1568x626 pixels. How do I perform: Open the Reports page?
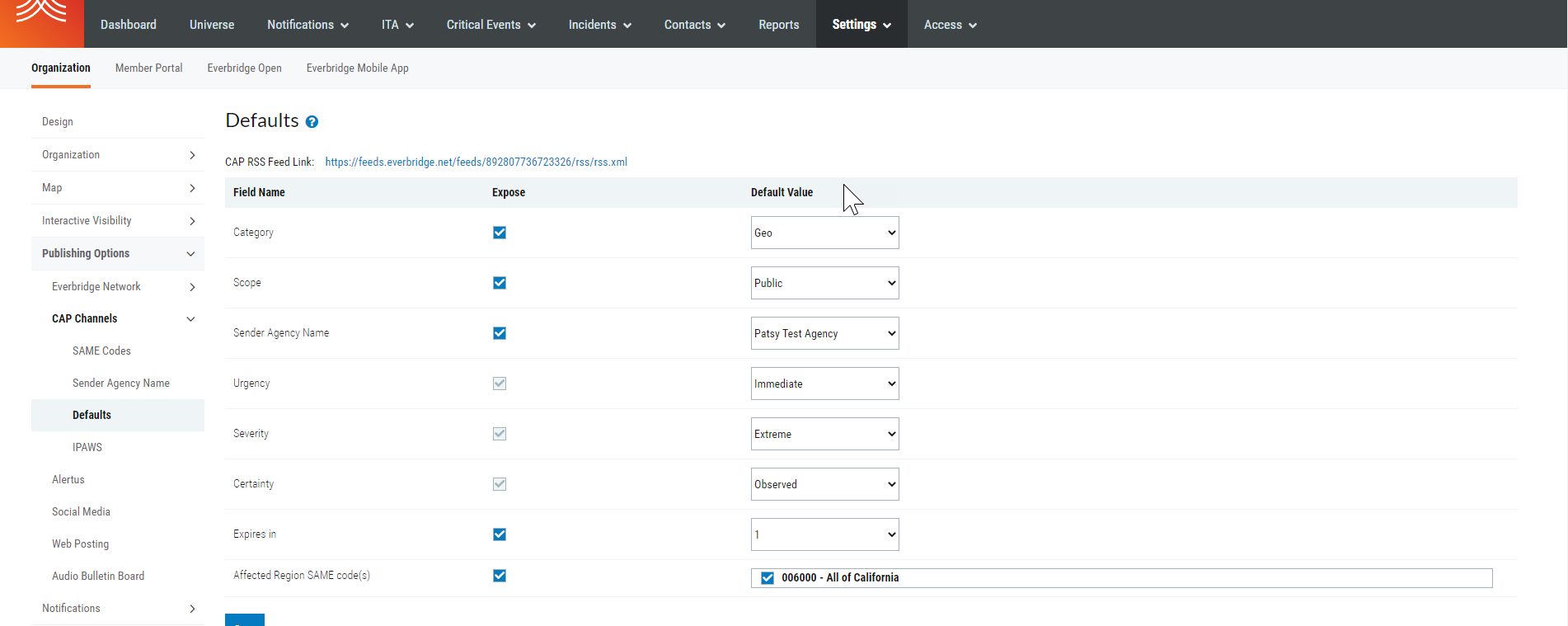coord(778,25)
